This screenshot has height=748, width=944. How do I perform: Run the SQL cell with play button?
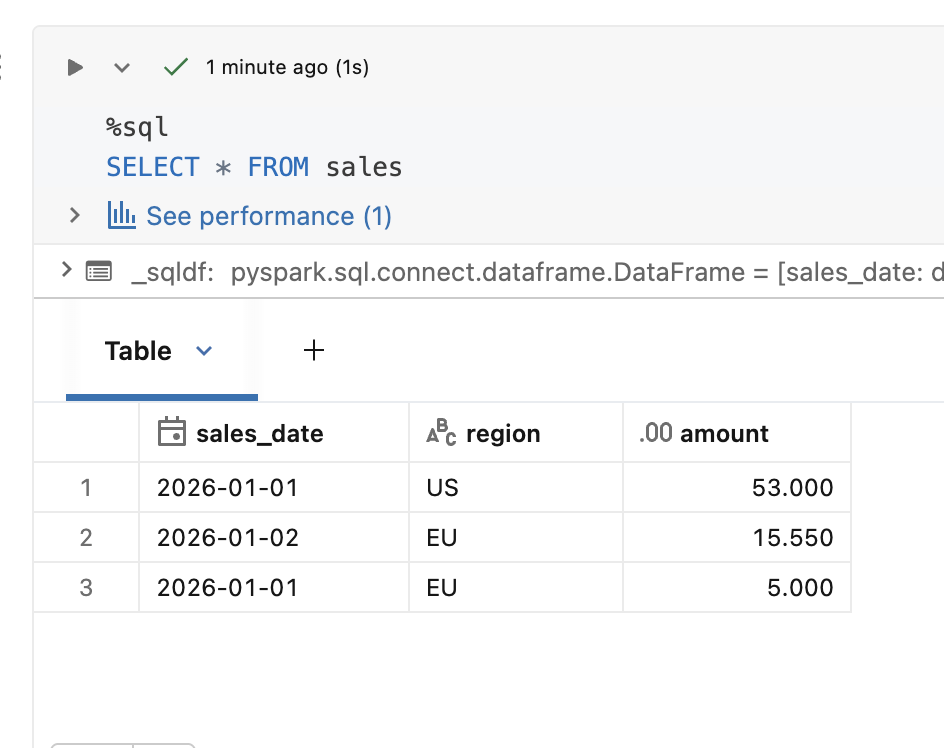tap(75, 67)
